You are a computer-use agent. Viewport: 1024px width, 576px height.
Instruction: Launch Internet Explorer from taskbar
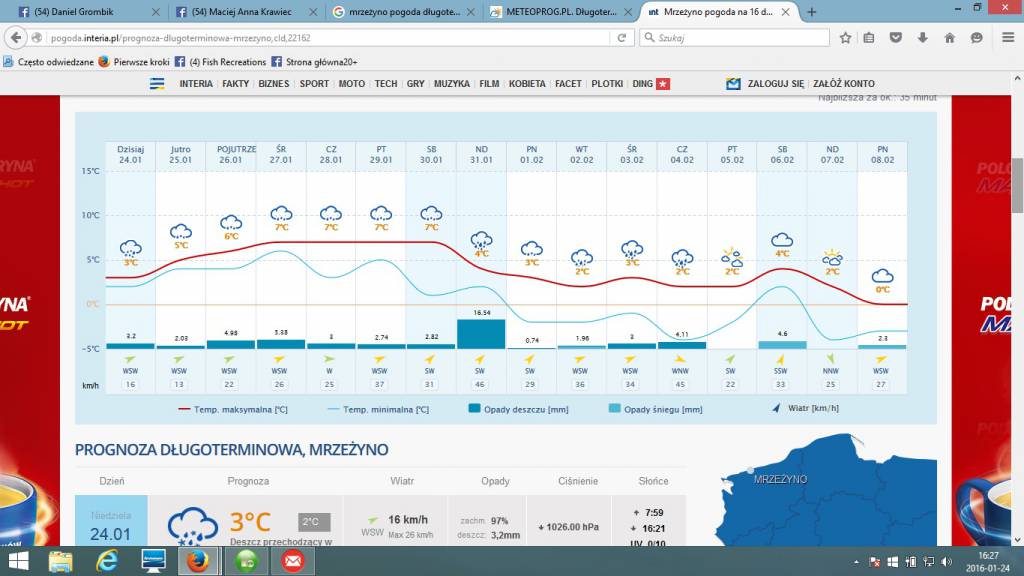pos(107,561)
